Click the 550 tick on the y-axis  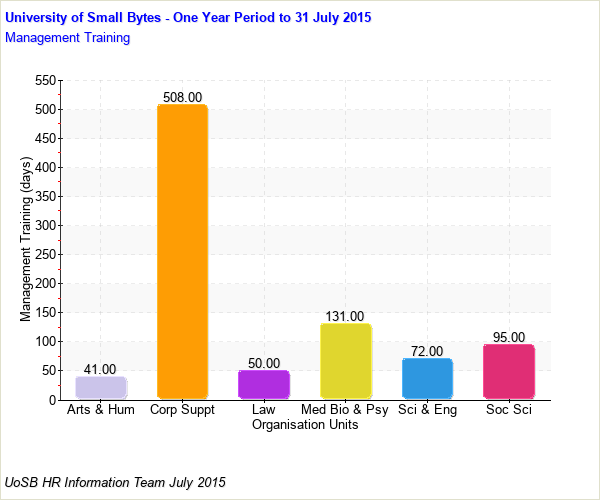point(43,81)
